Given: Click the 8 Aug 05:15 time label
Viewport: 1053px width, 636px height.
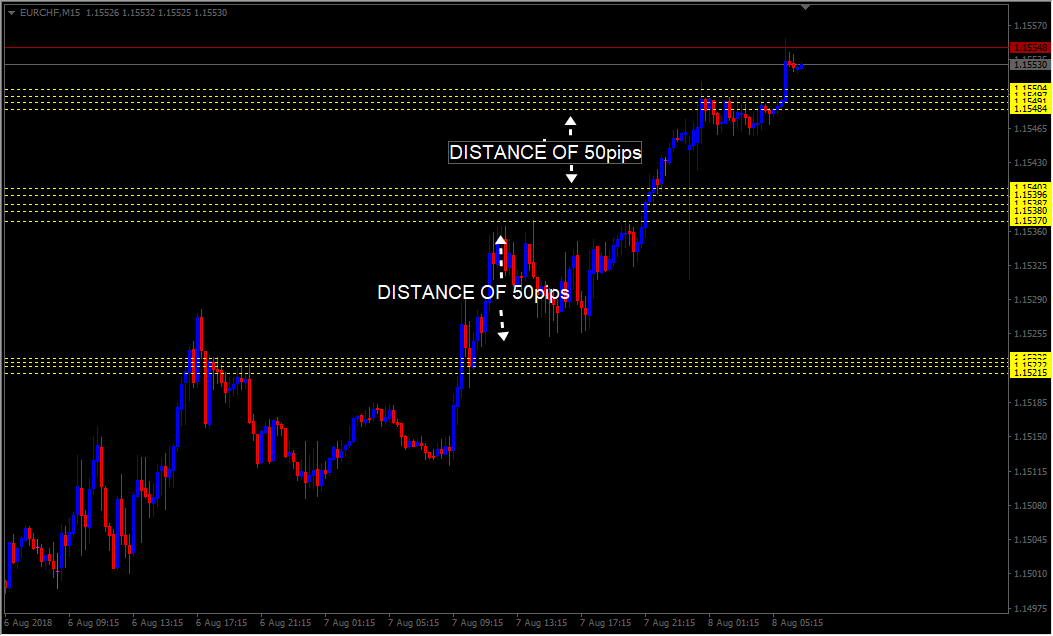Looking at the screenshot, I should click(797, 623).
